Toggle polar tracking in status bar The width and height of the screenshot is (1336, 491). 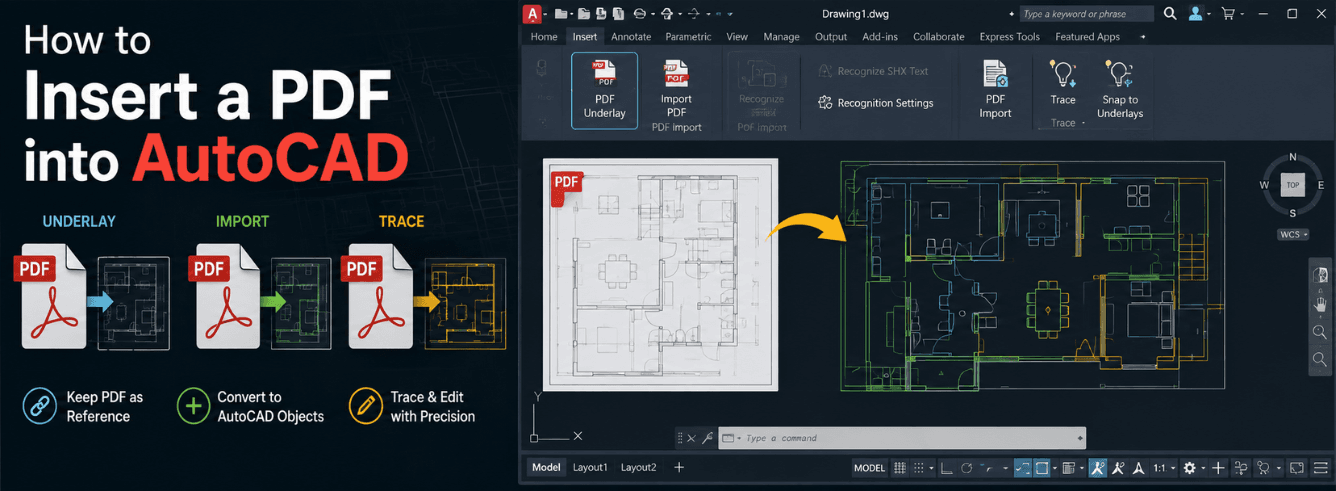(x=966, y=468)
